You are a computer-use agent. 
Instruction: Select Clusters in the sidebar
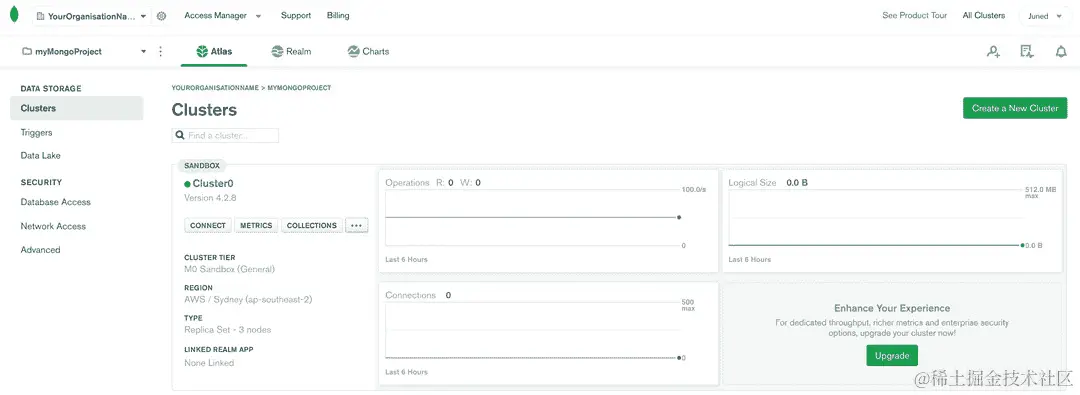(x=76, y=108)
